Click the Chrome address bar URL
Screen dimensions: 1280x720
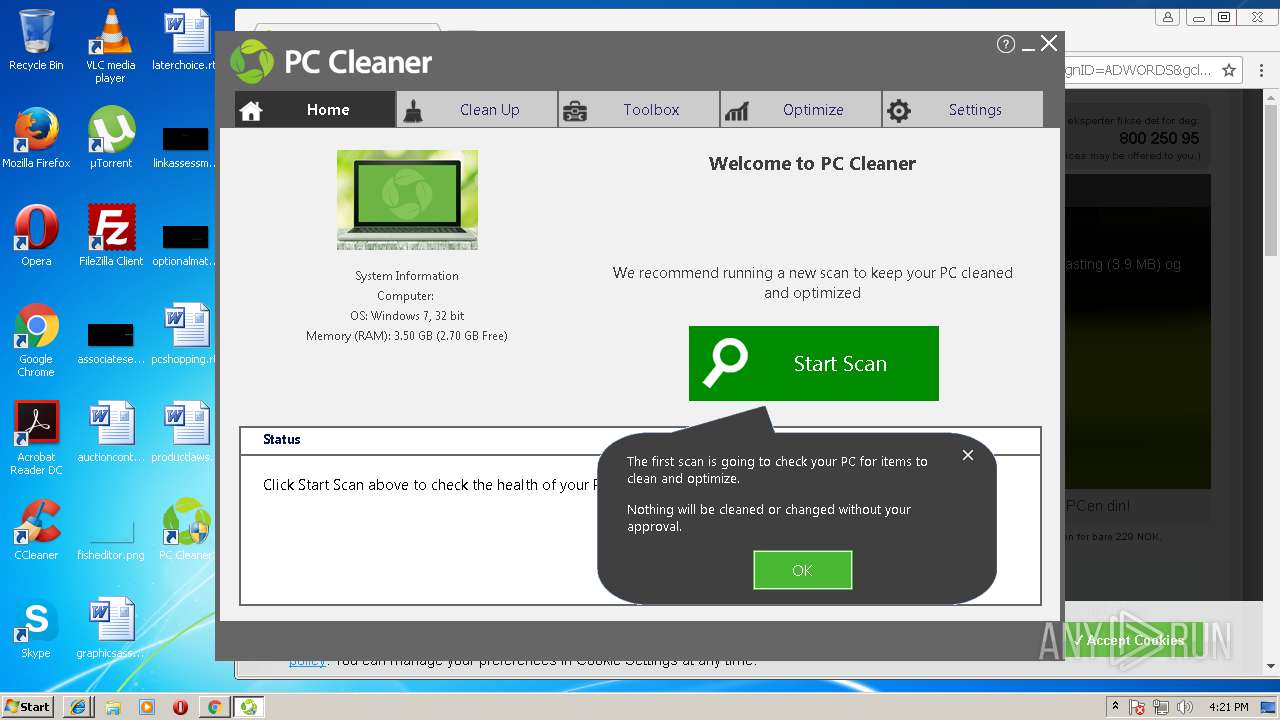[1139, 70]
